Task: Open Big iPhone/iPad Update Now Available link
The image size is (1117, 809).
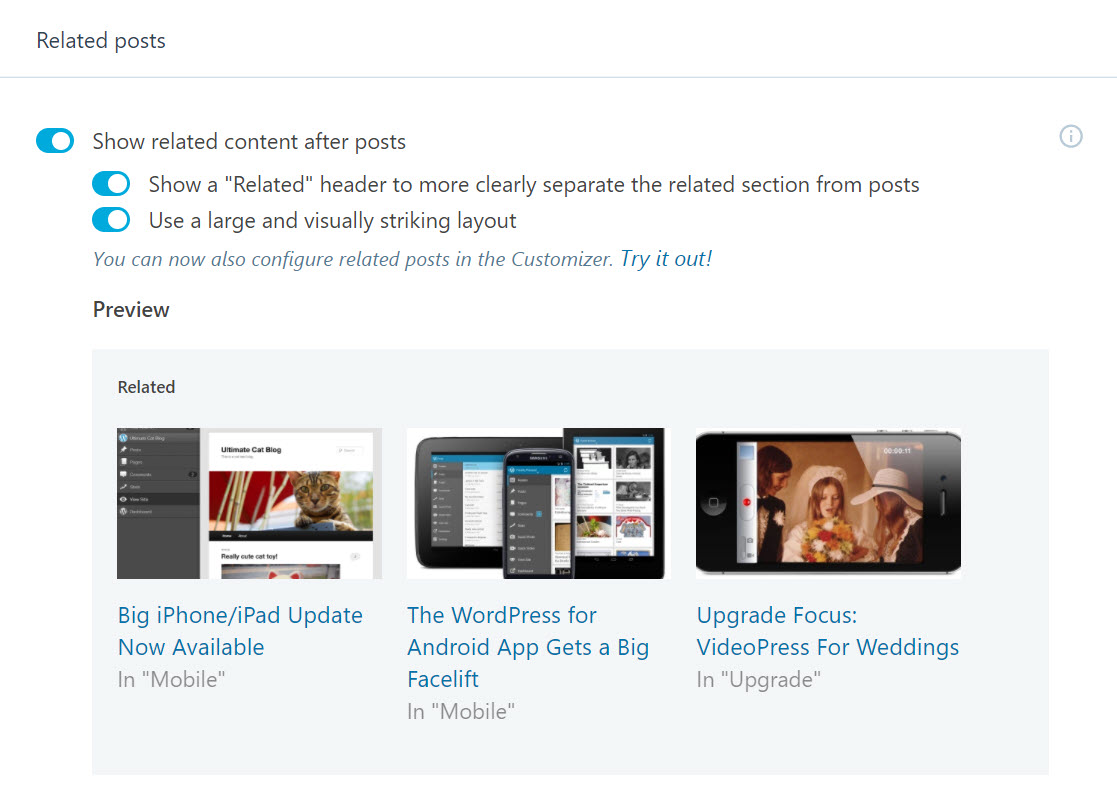Action: click(x=241, y=631)
